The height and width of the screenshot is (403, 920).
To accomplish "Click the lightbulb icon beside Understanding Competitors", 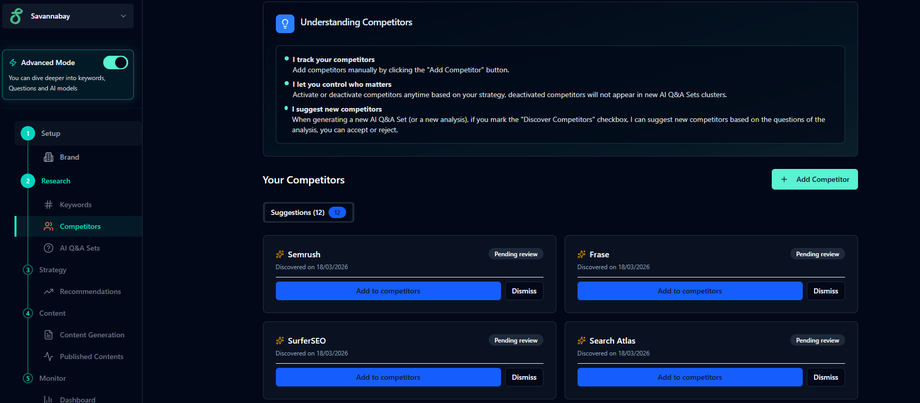I will click(285, 22).
